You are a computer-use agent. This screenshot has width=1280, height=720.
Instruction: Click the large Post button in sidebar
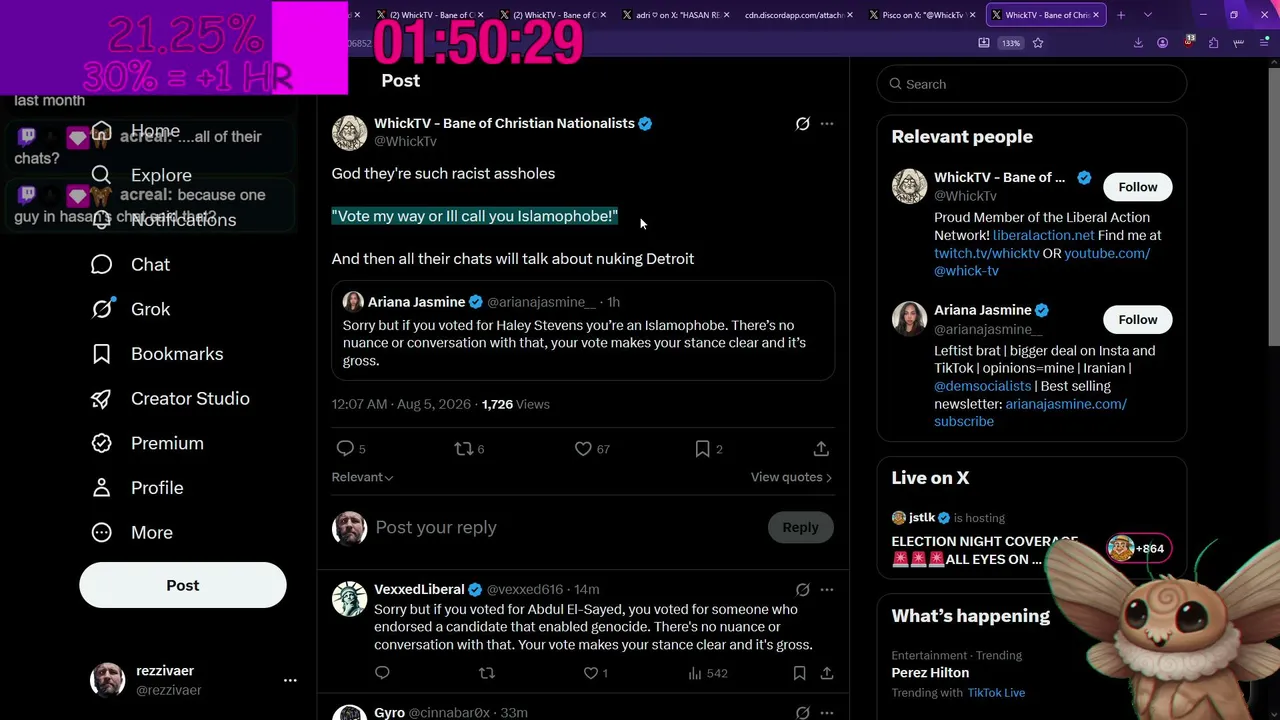pyautogui.click(x=183, y=585)
